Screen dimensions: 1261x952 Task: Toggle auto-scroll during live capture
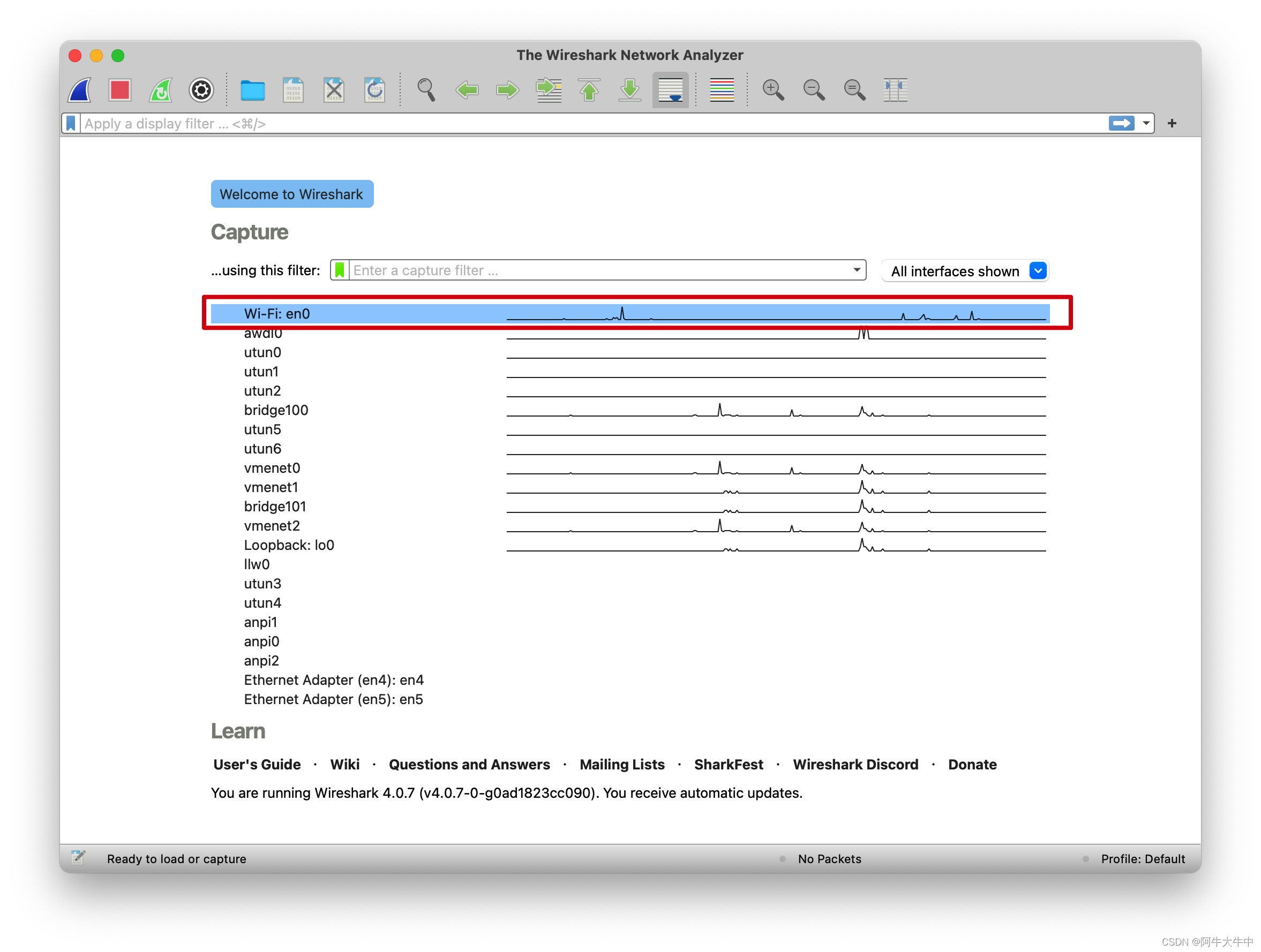[670, 90]
